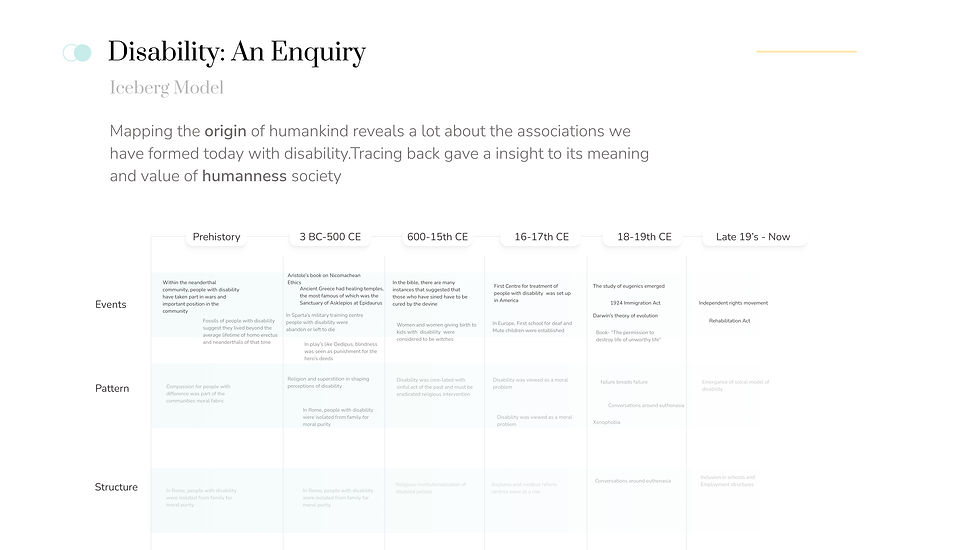Click the yellow accent line
This screenshot has width=979, height=550.
point(806,51)
